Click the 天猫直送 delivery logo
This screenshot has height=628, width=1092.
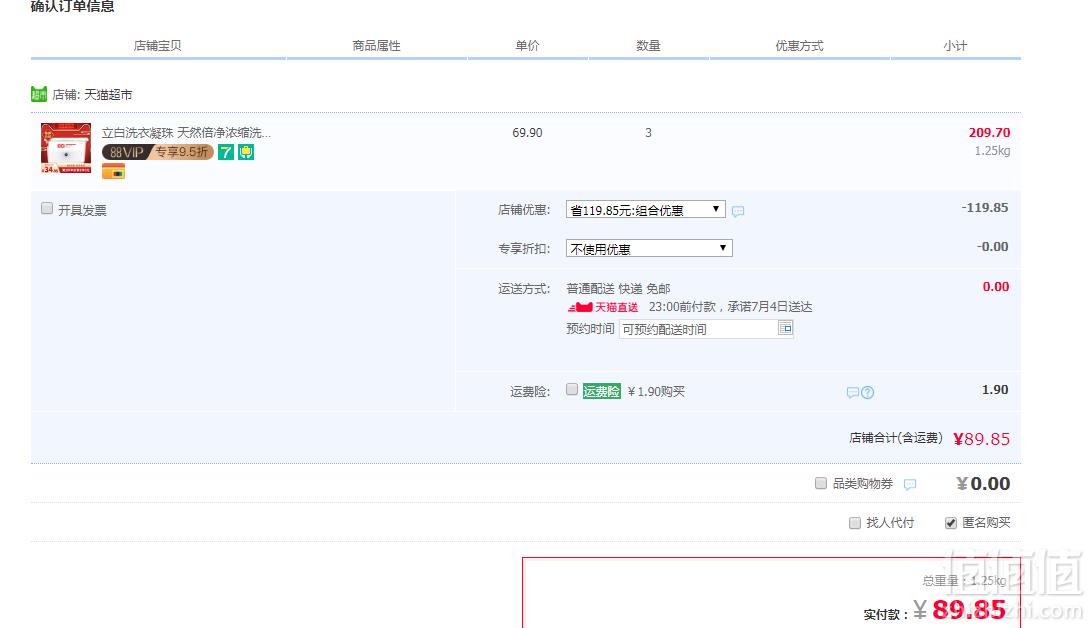coord(602,307)
